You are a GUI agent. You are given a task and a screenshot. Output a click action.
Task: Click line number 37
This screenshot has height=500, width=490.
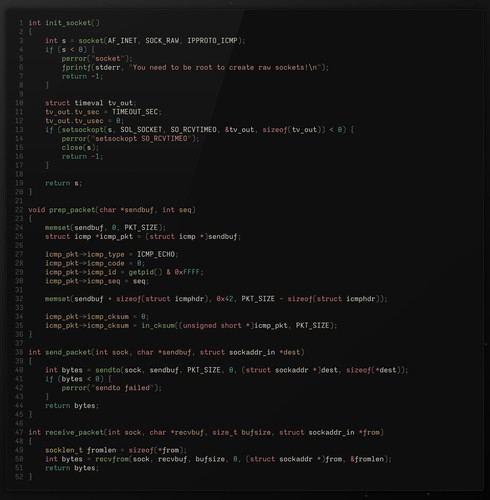tap(19, 343)
